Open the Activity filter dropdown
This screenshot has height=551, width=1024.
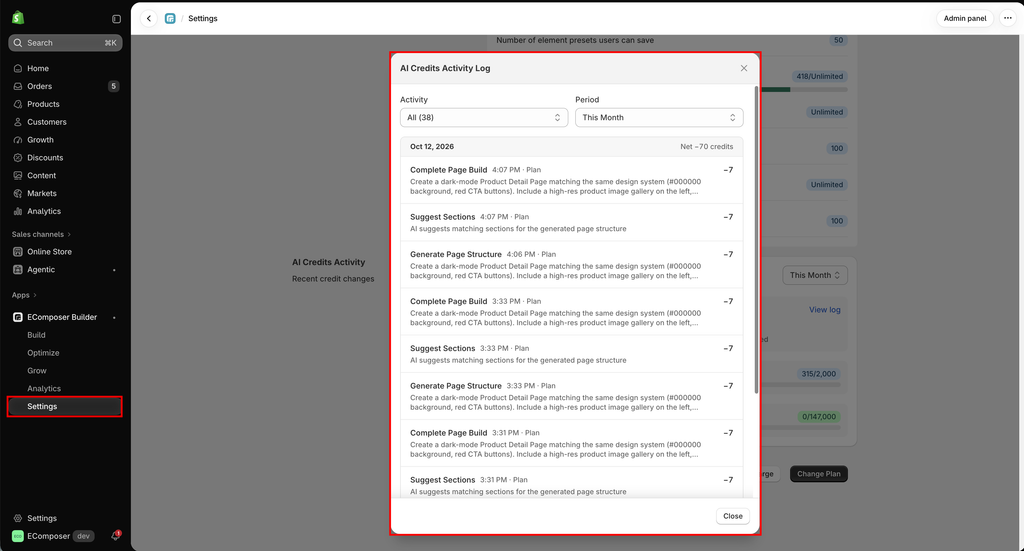point(484,118)
